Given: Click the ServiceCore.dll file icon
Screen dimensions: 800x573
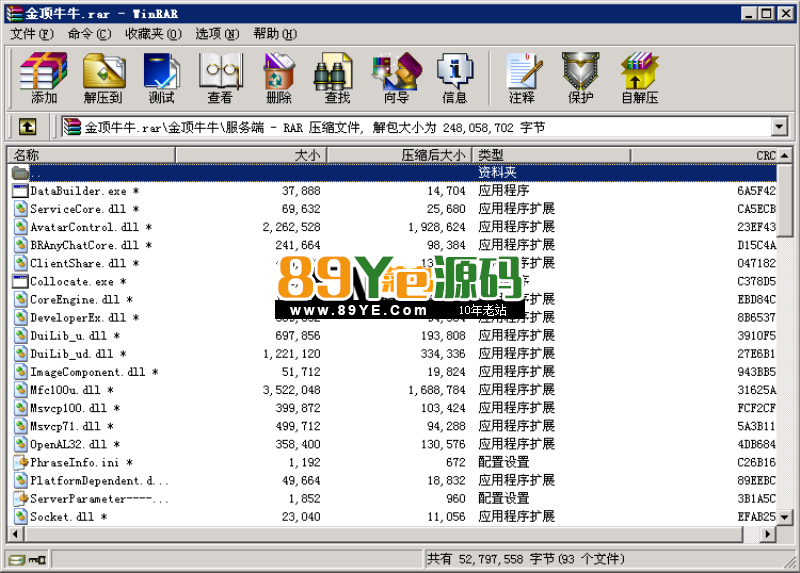Looking at the screenshot, I should (x=20, y=209).
